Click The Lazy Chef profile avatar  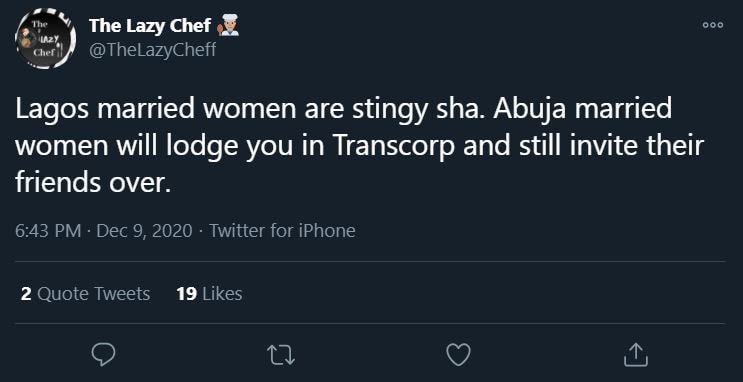point(45,38)
